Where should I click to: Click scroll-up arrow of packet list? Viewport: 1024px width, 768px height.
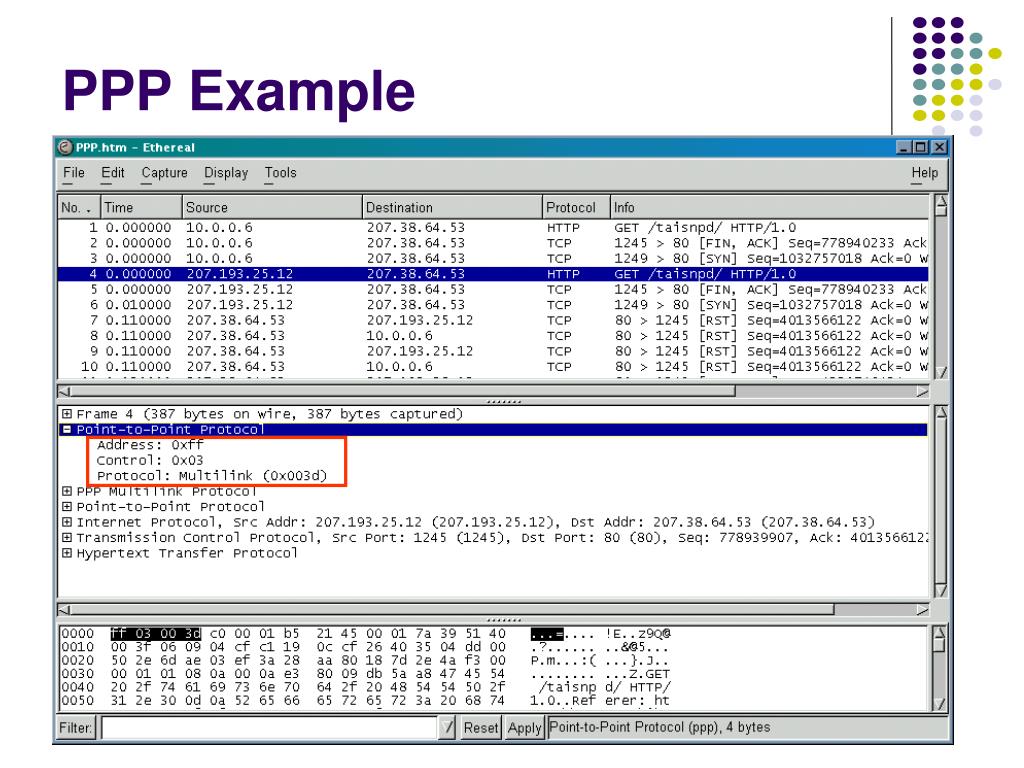pos(941,201)
